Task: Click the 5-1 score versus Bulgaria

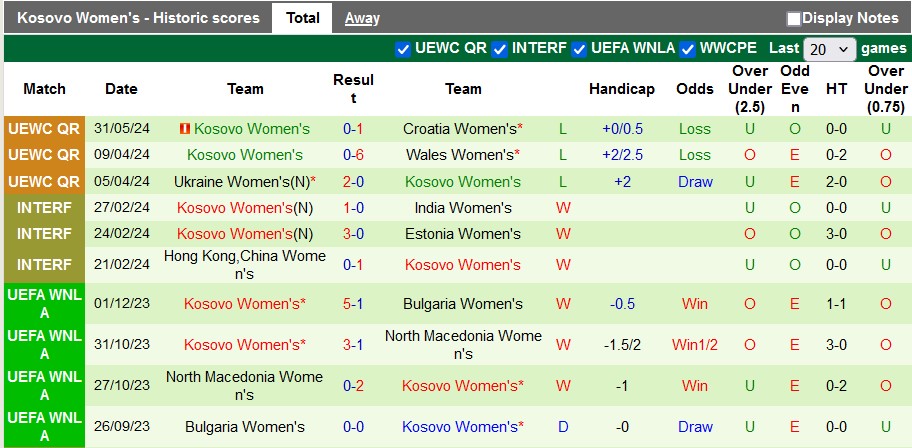Action: point(353,303)
